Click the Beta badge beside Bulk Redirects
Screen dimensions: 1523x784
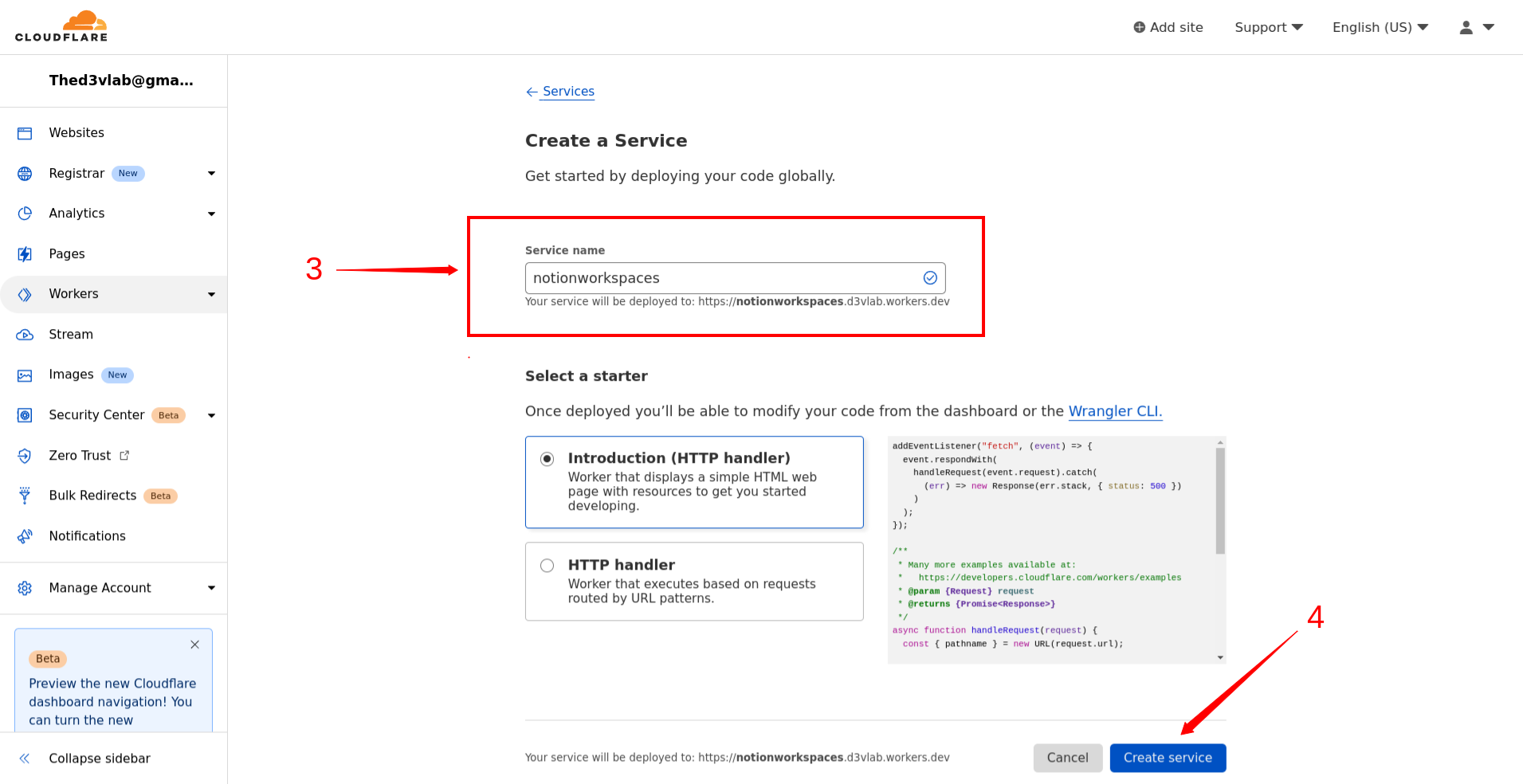click(160, 496)
